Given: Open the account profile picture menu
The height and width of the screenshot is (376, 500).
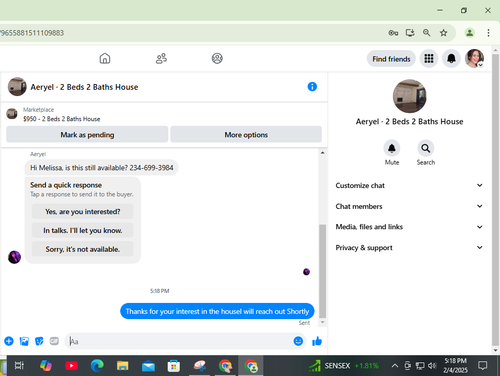Looking at the screenshot, I should [474, 58].
